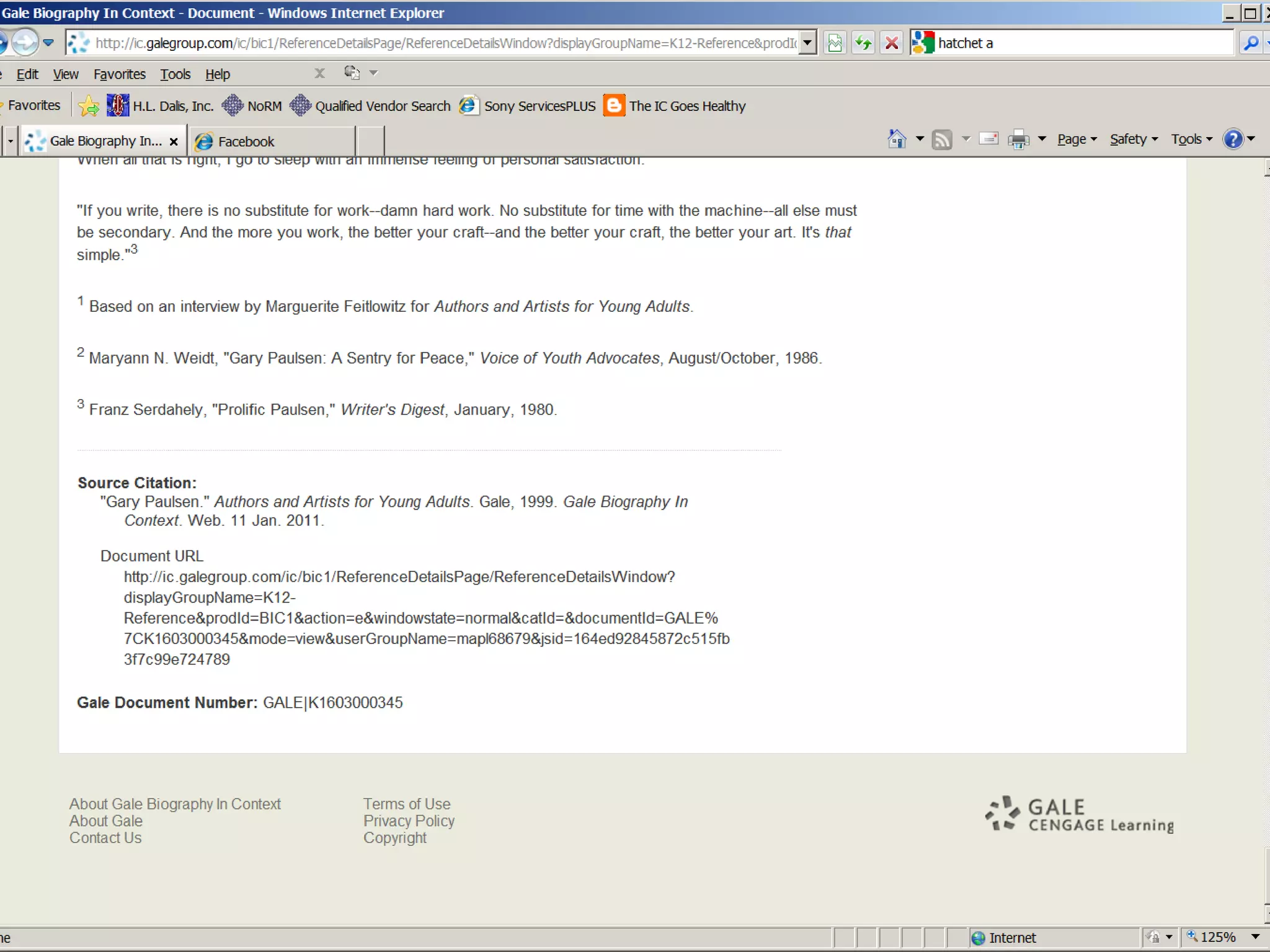This screenshot has height=952, width=1270.
Task: Click the Read Mail envelope icon
Action: tap(988, 139)
